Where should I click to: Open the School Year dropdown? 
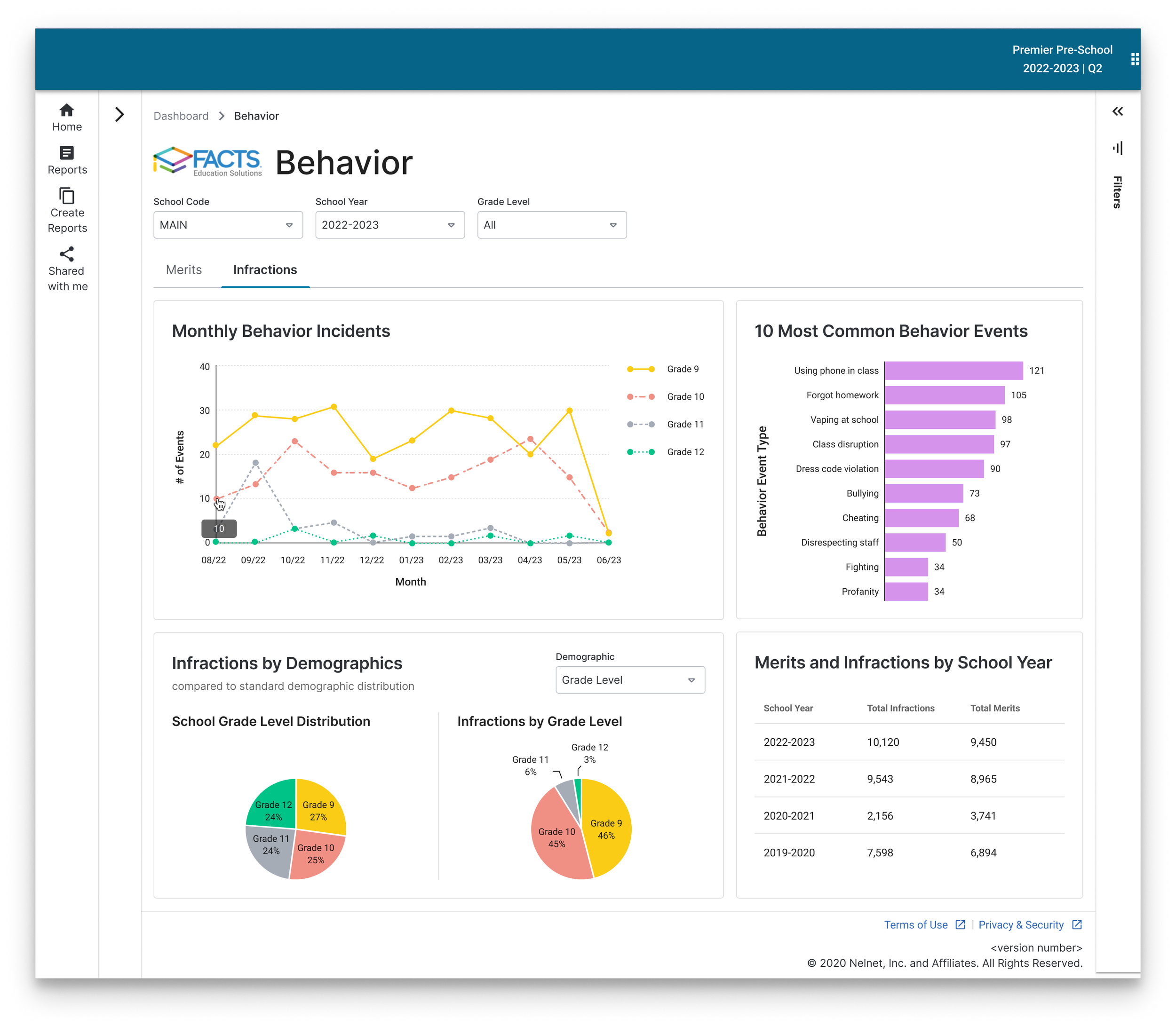click(389, 224)
